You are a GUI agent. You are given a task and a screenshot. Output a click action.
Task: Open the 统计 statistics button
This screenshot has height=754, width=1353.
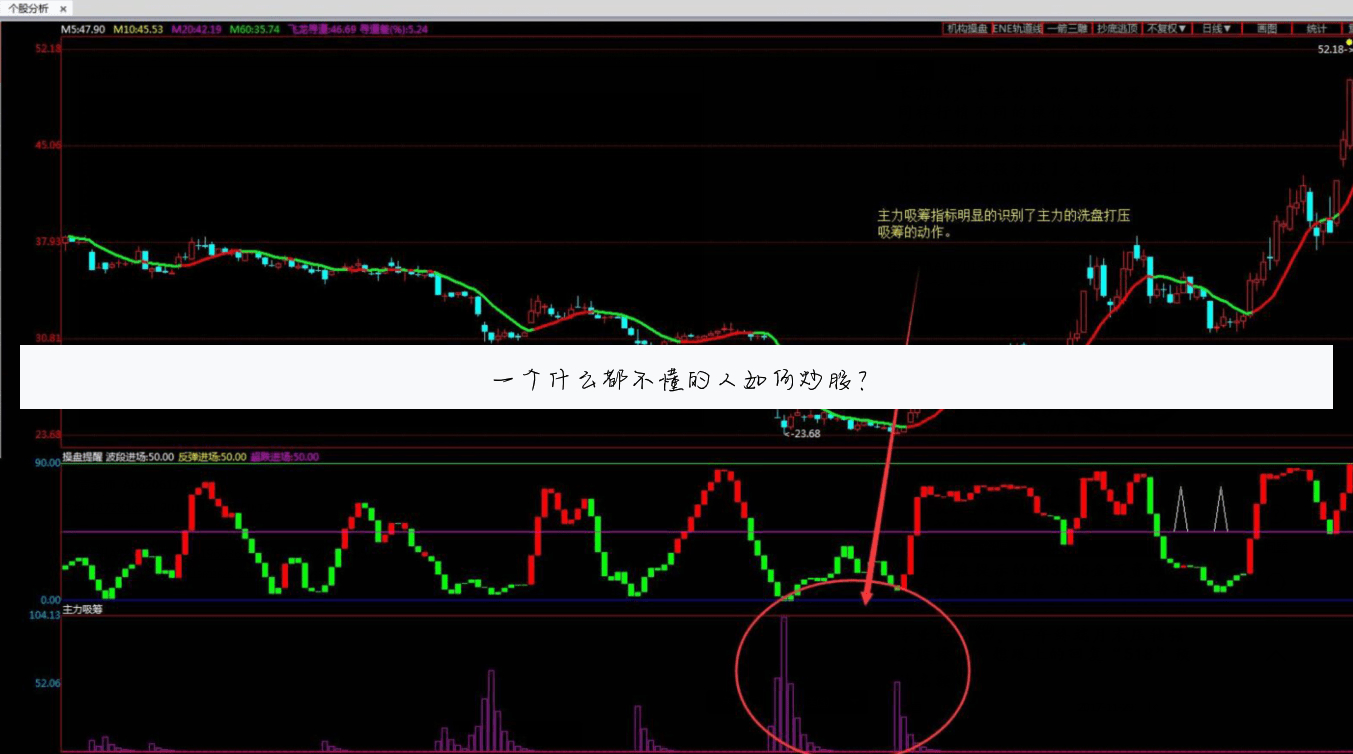(1317, 29)
